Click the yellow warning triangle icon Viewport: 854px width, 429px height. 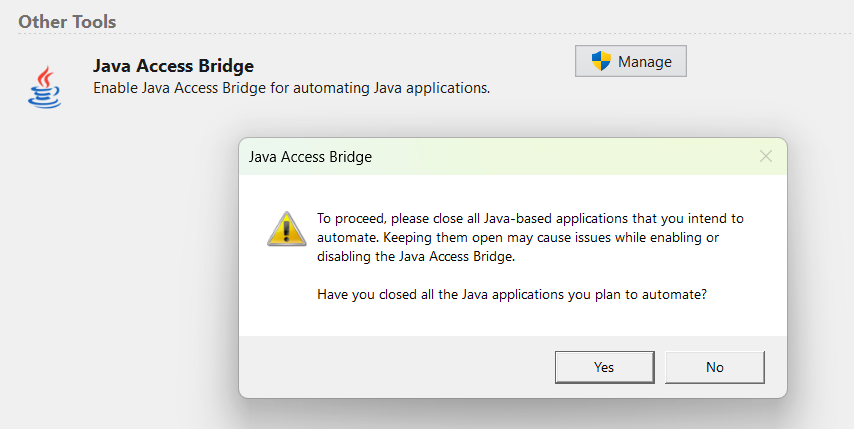pos(286,228)
